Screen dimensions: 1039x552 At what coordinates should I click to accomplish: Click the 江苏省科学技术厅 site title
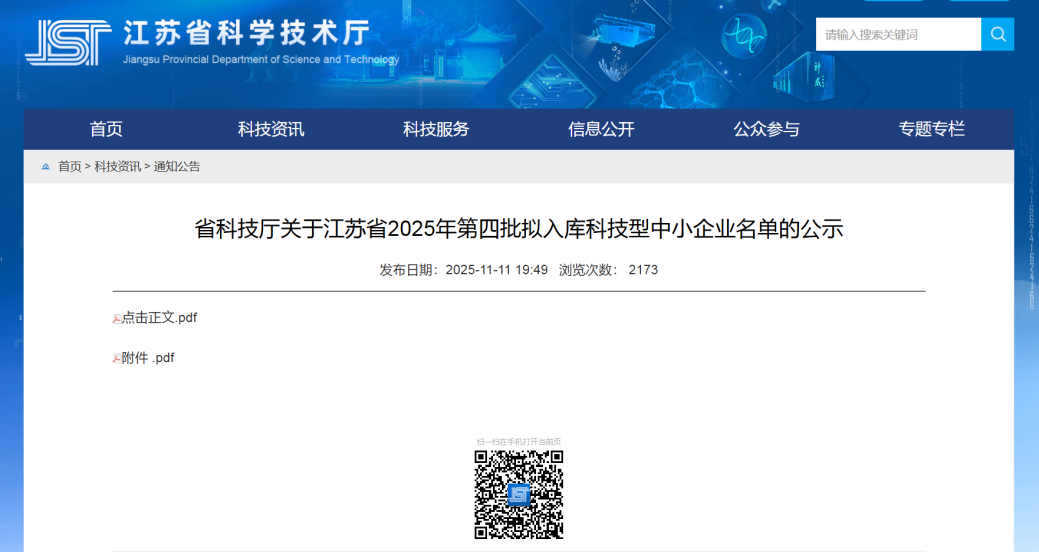click(x=246, y=33)
